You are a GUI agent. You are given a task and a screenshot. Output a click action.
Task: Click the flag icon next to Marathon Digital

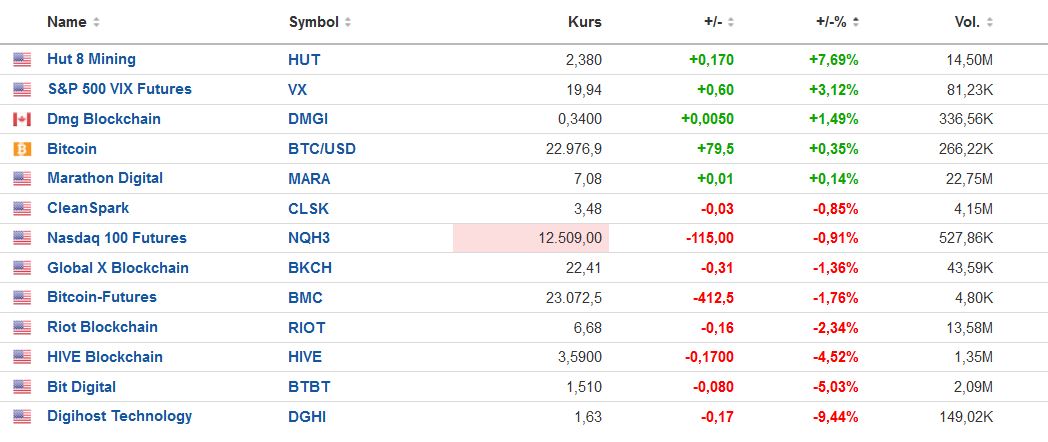(22, 179)
